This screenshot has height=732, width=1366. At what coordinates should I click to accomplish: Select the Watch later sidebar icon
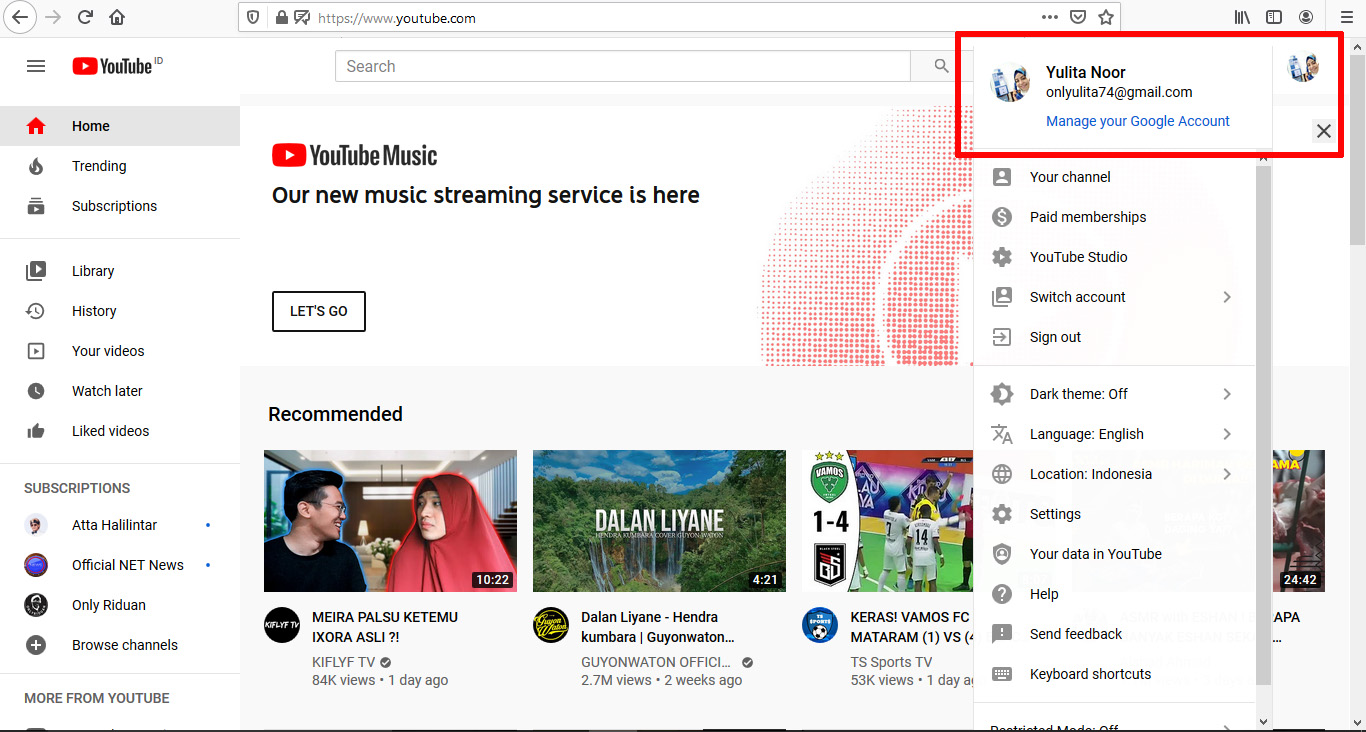click(x=36, y=390)
